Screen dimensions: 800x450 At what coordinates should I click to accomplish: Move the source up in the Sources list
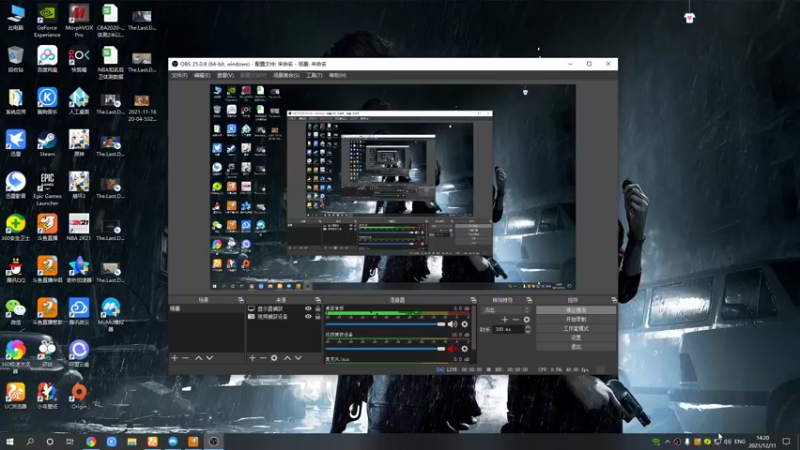(287, 358)
